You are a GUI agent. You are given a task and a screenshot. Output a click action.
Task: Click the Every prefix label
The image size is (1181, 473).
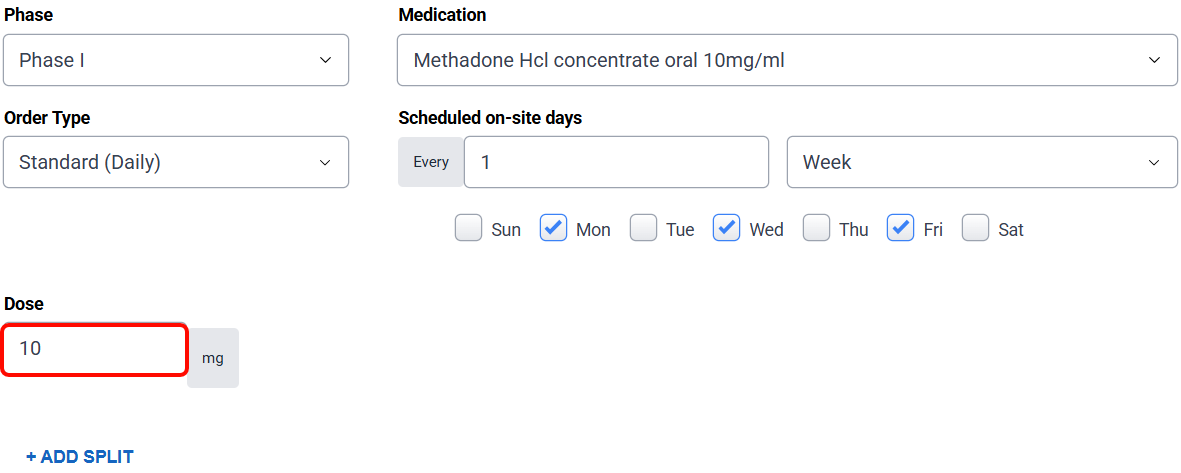tap(431, 162)
